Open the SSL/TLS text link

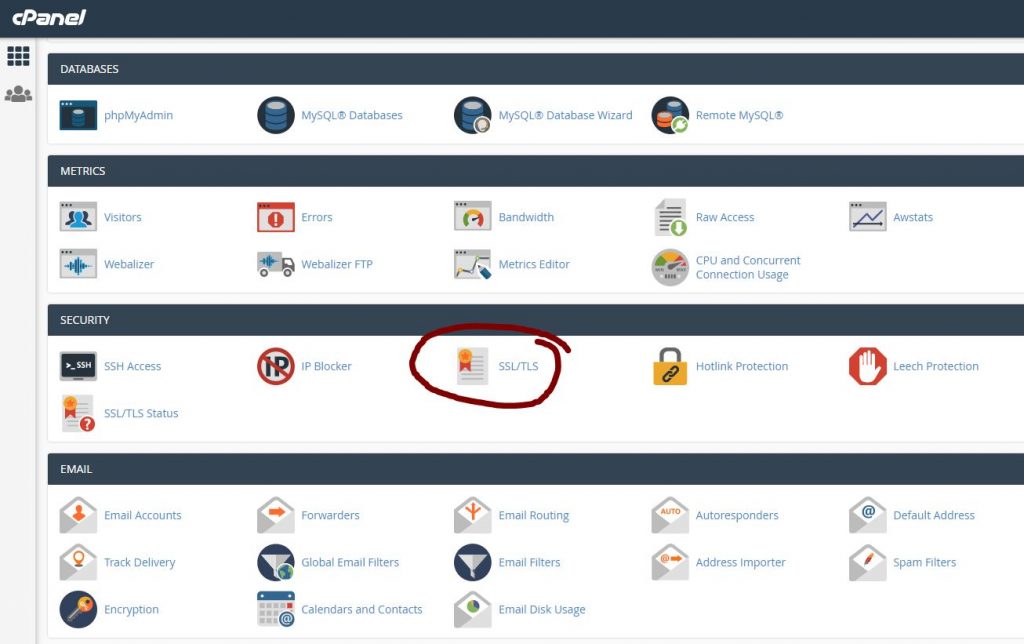pos(519,366)
